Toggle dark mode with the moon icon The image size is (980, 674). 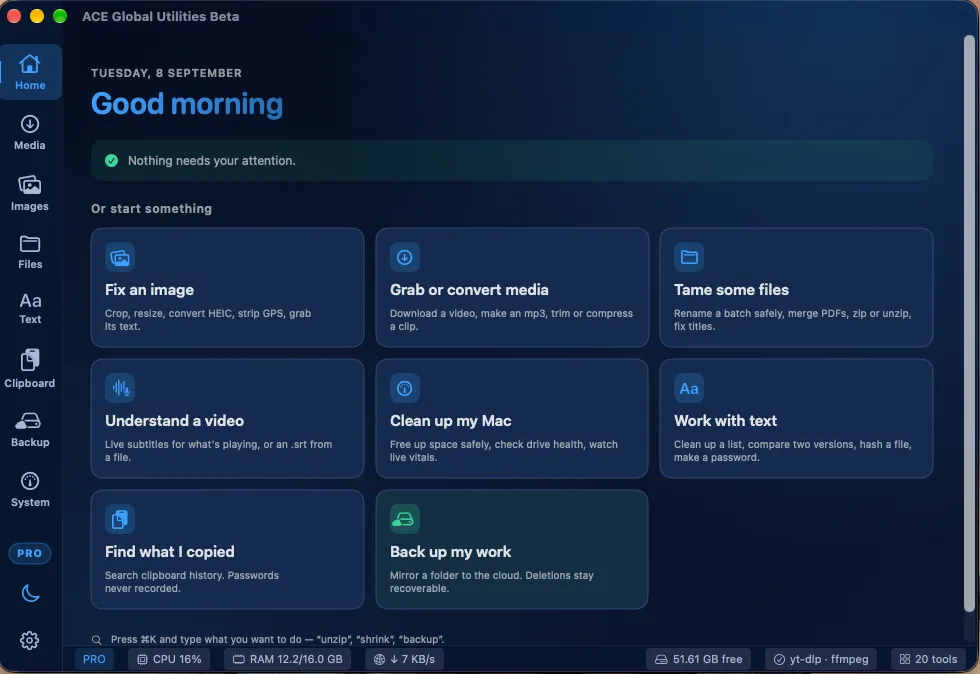tap(30, 593)
